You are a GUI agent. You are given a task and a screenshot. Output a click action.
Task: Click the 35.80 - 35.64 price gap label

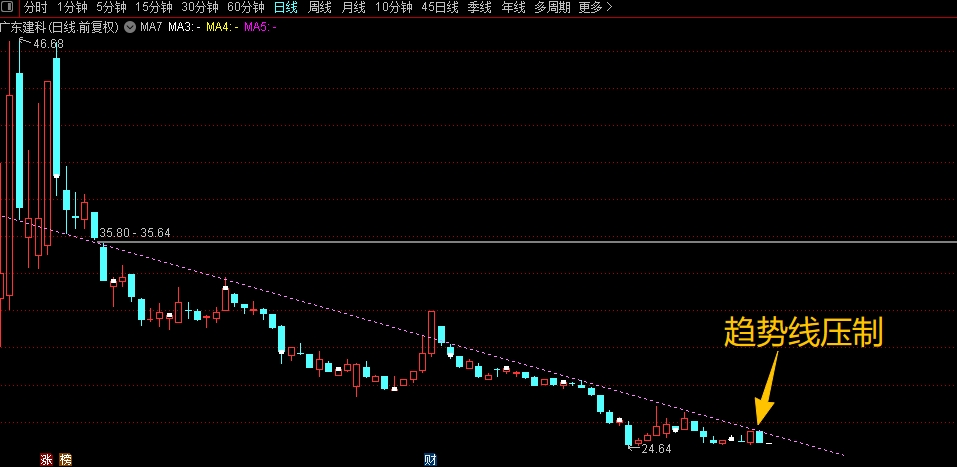[x=135, y=233]
